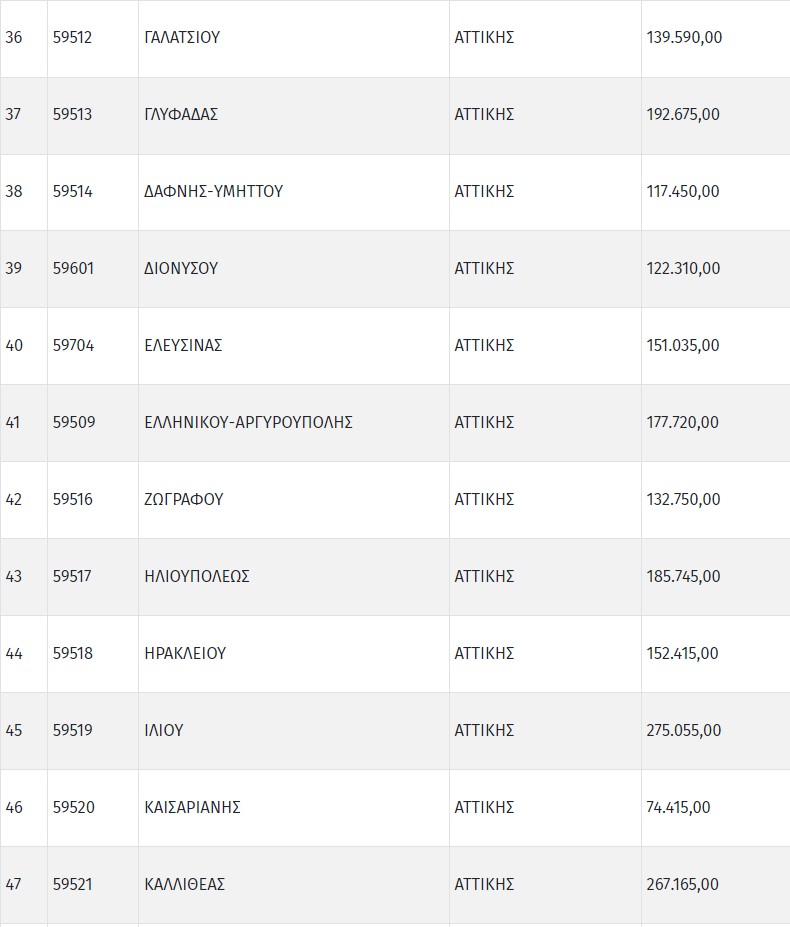Click the ΖΩΓΡΑΦΟΥ municipality name
Screen dimensions: 790x927
(x=184, y=500)
